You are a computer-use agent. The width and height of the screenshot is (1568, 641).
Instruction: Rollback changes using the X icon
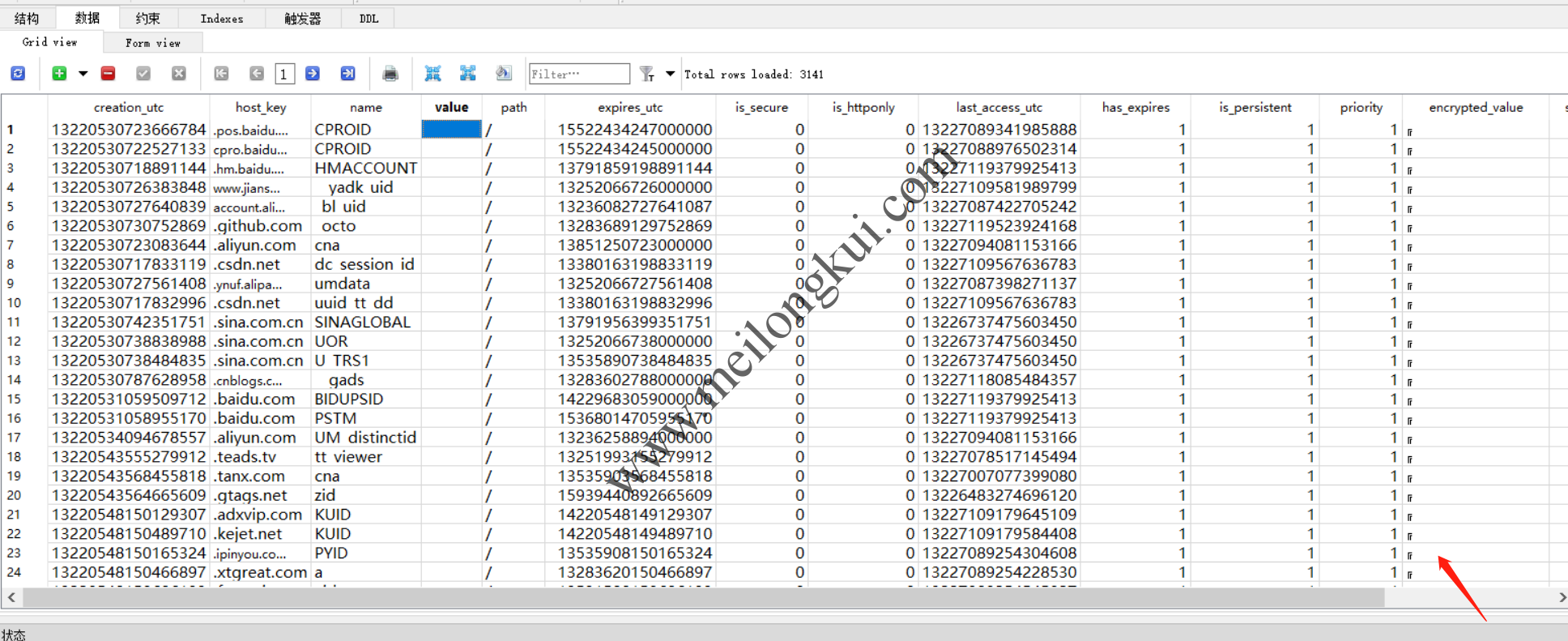pos(179,74)
